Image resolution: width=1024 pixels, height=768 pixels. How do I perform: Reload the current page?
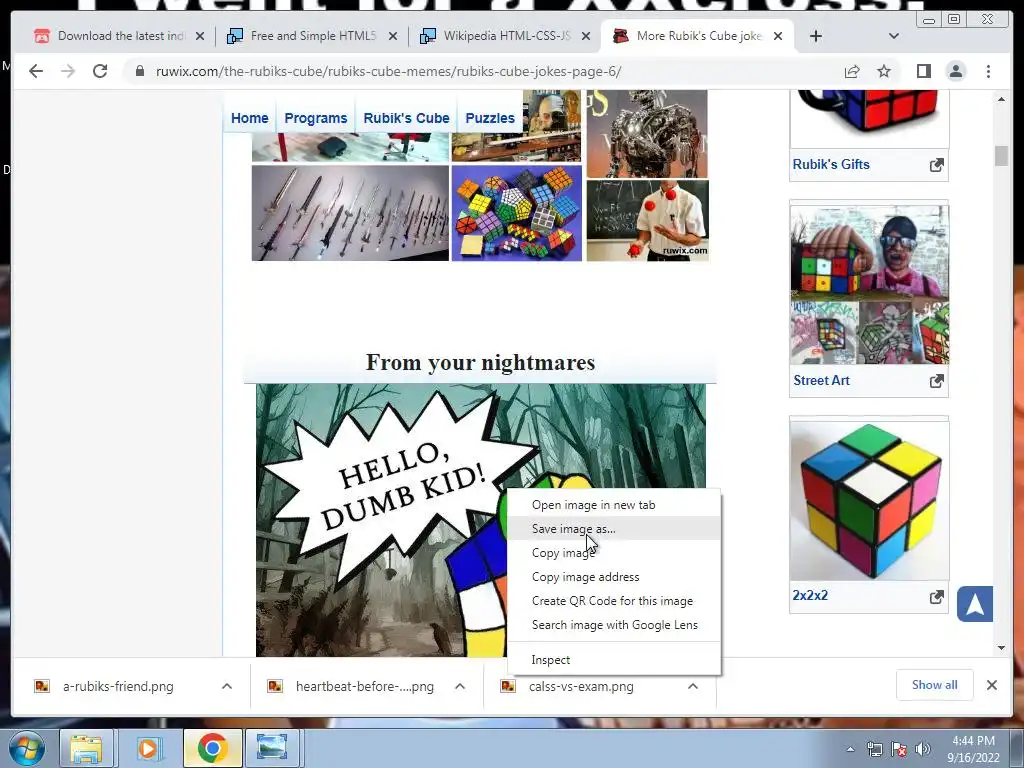100,71
